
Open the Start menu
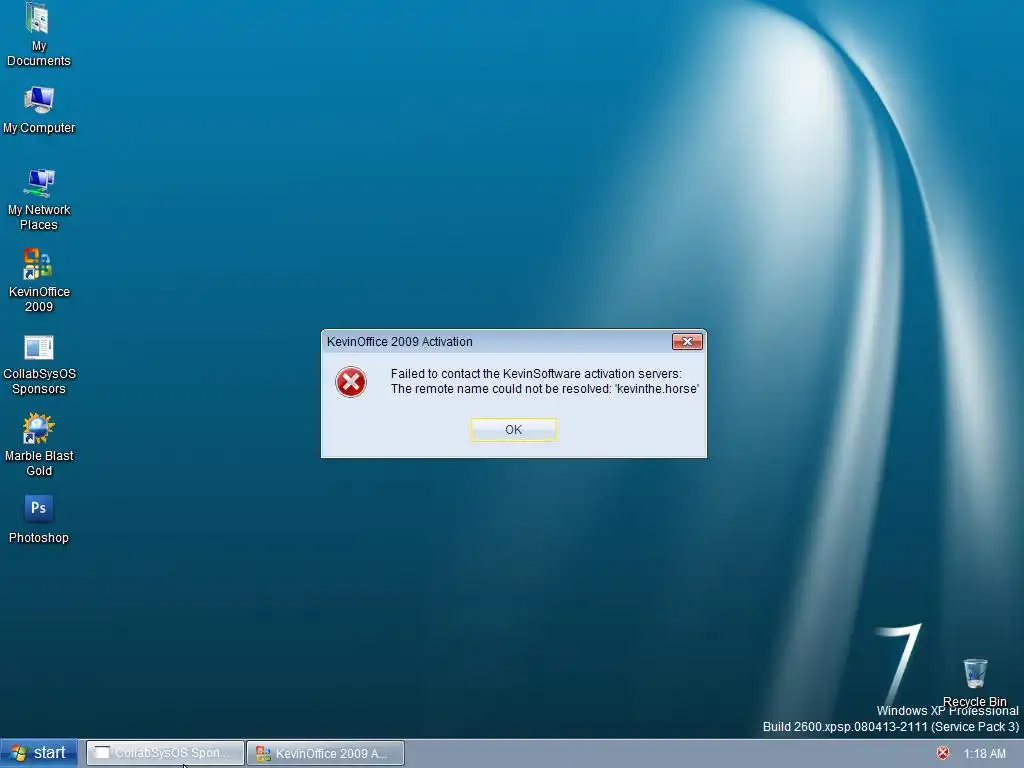point(39,753)
